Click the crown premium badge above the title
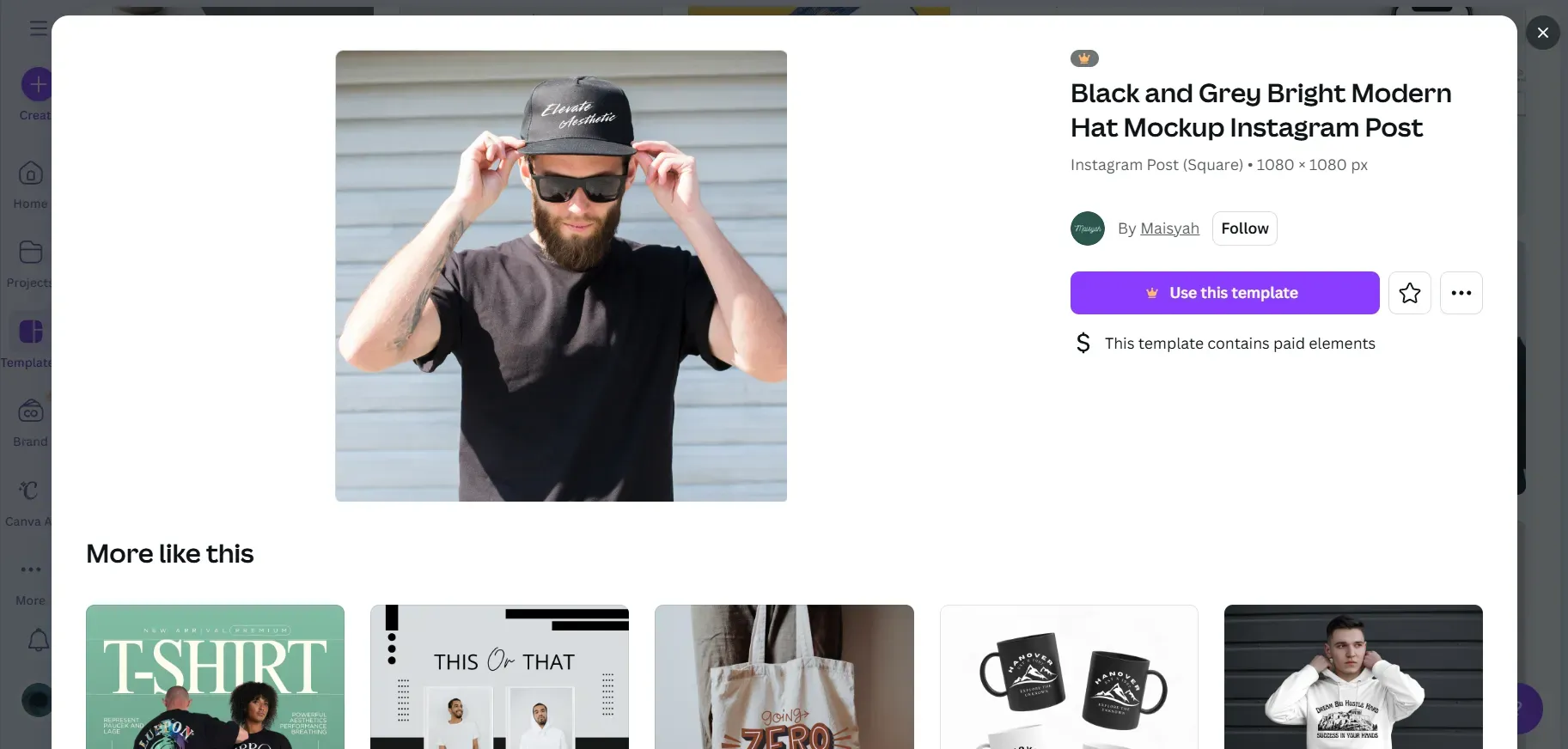 click(x=1084, y=58)
